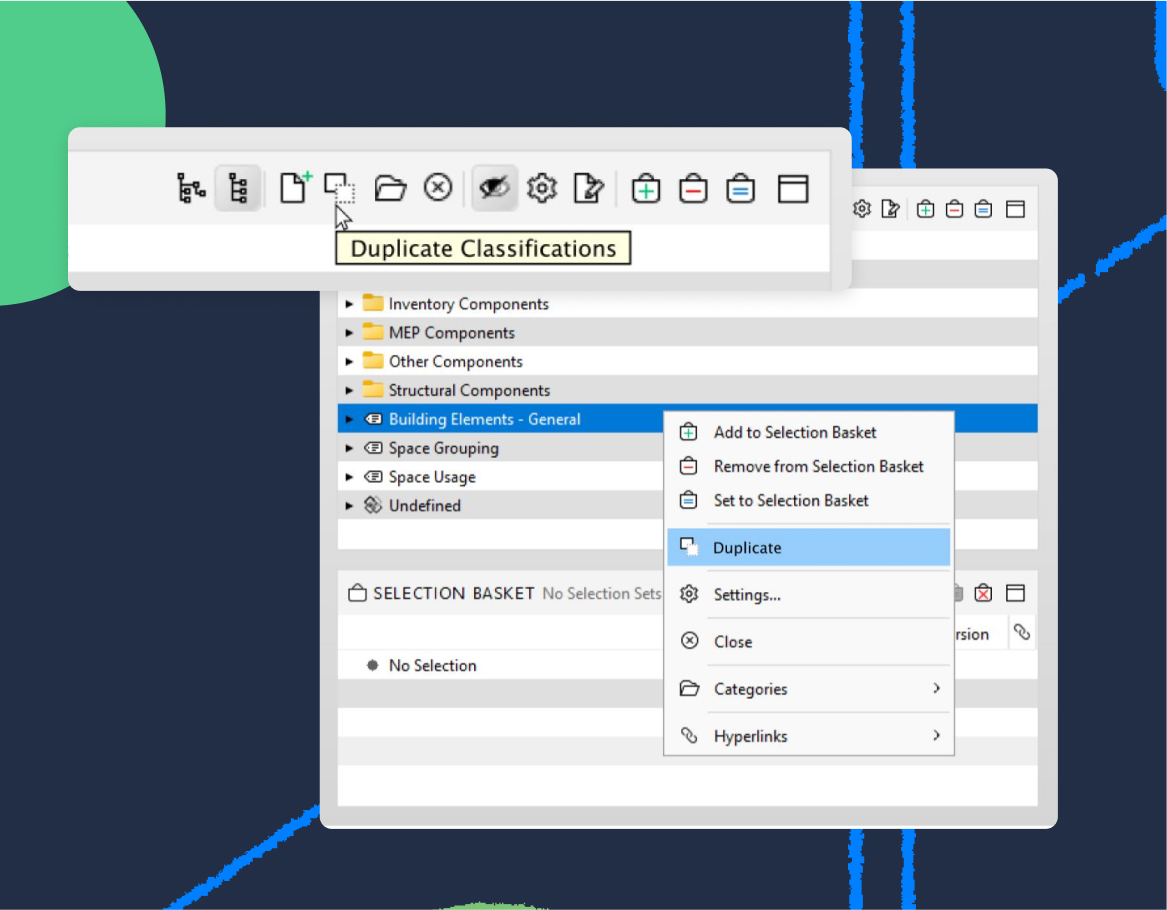Click the hyperlink column icon in Selection Basket

pos(1022,633)
